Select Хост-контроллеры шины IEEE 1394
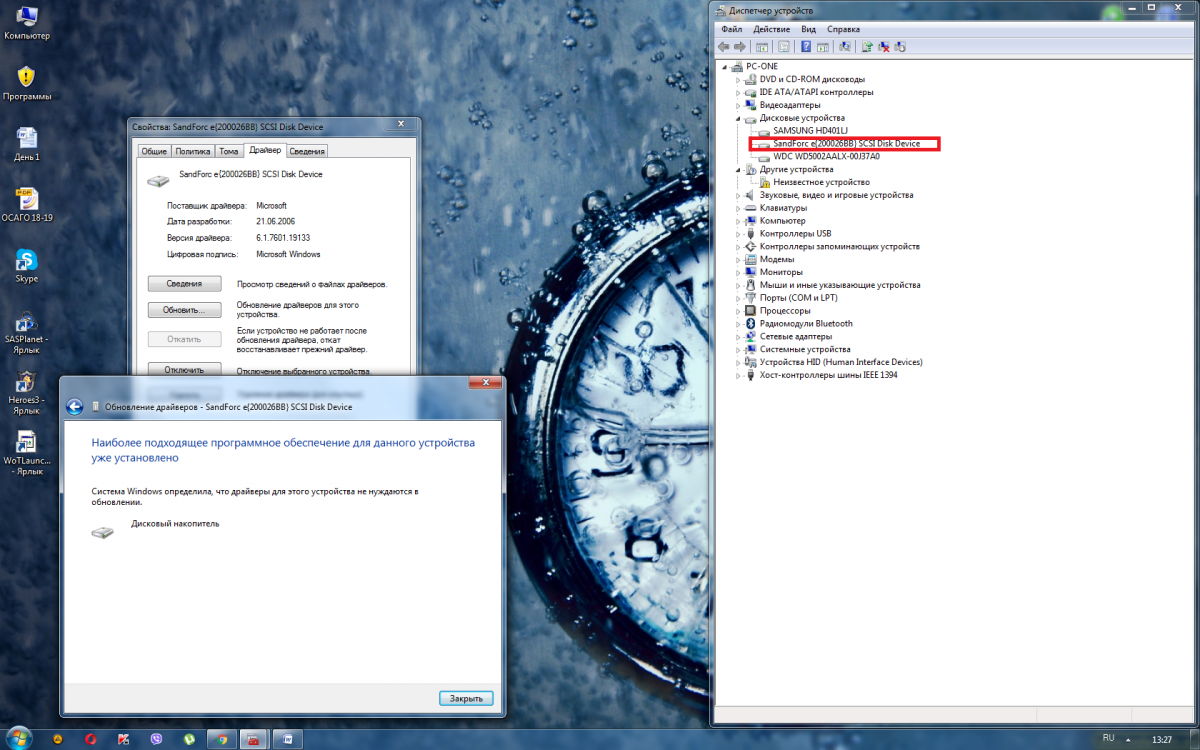The width and height of the screenshot is (1200, 750). 828,375
